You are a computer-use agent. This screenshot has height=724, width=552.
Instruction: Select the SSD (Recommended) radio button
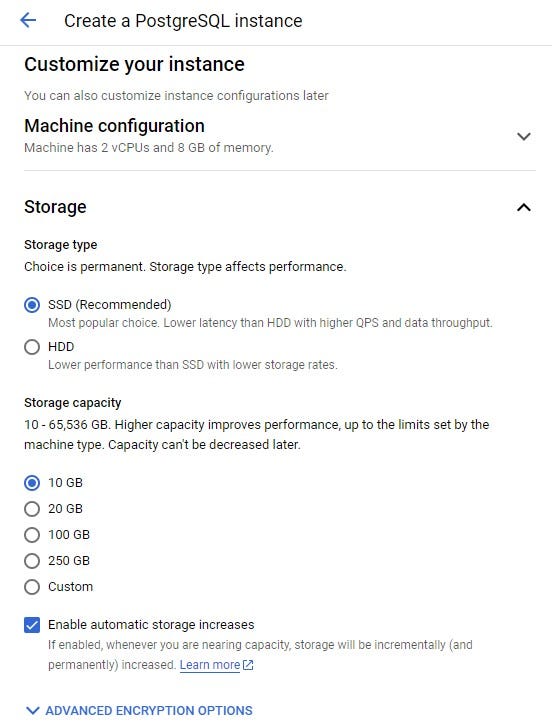tap(32, 305)
